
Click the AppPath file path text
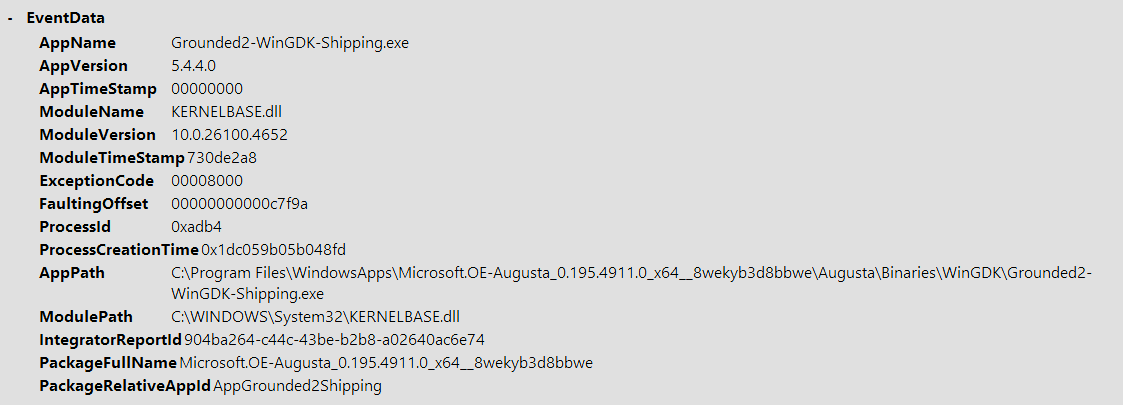click(631, 283)
